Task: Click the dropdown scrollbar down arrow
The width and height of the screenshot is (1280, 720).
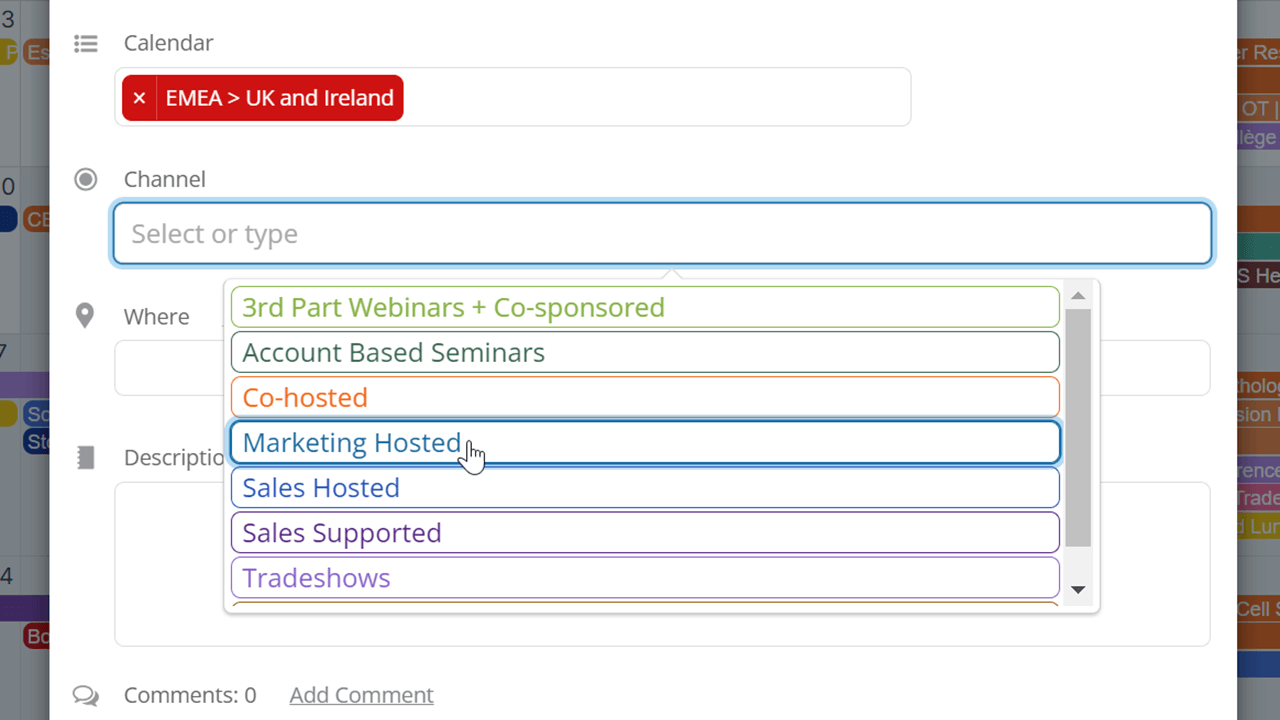Action: (x=1078, y=590)
